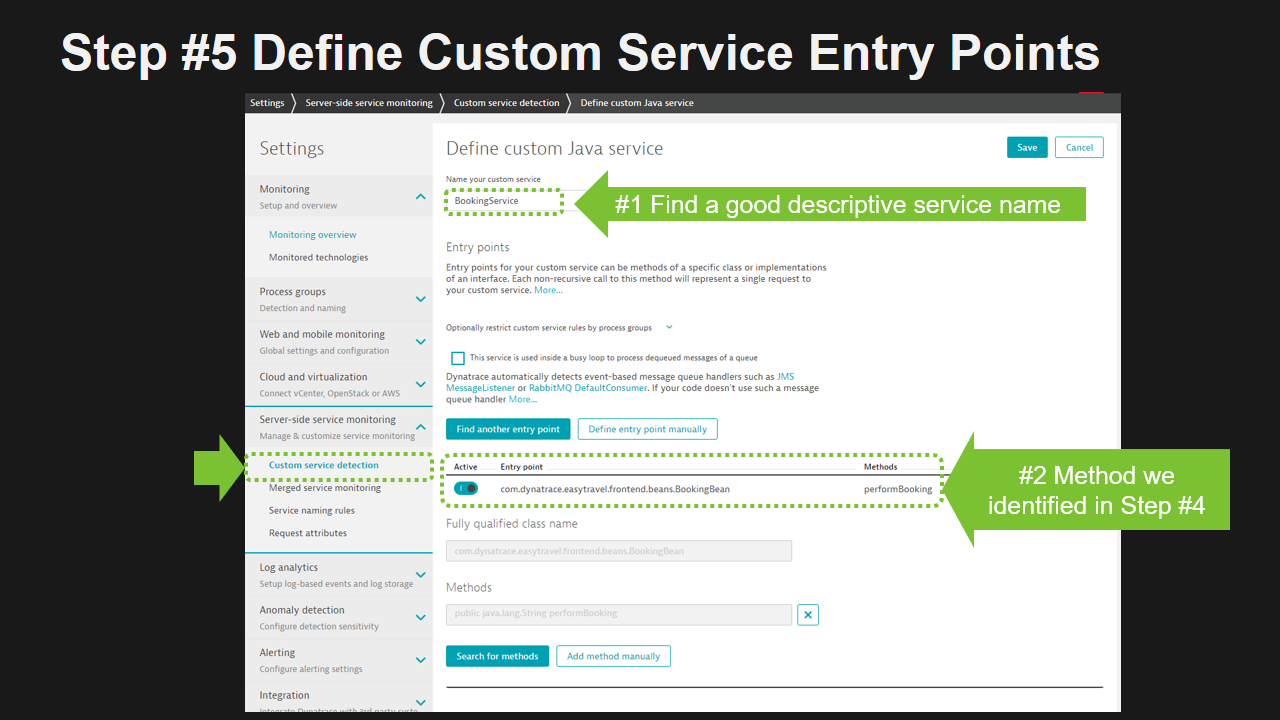
Task: Remove the performBooking method using X icon
Action: (x=808, y=614)
